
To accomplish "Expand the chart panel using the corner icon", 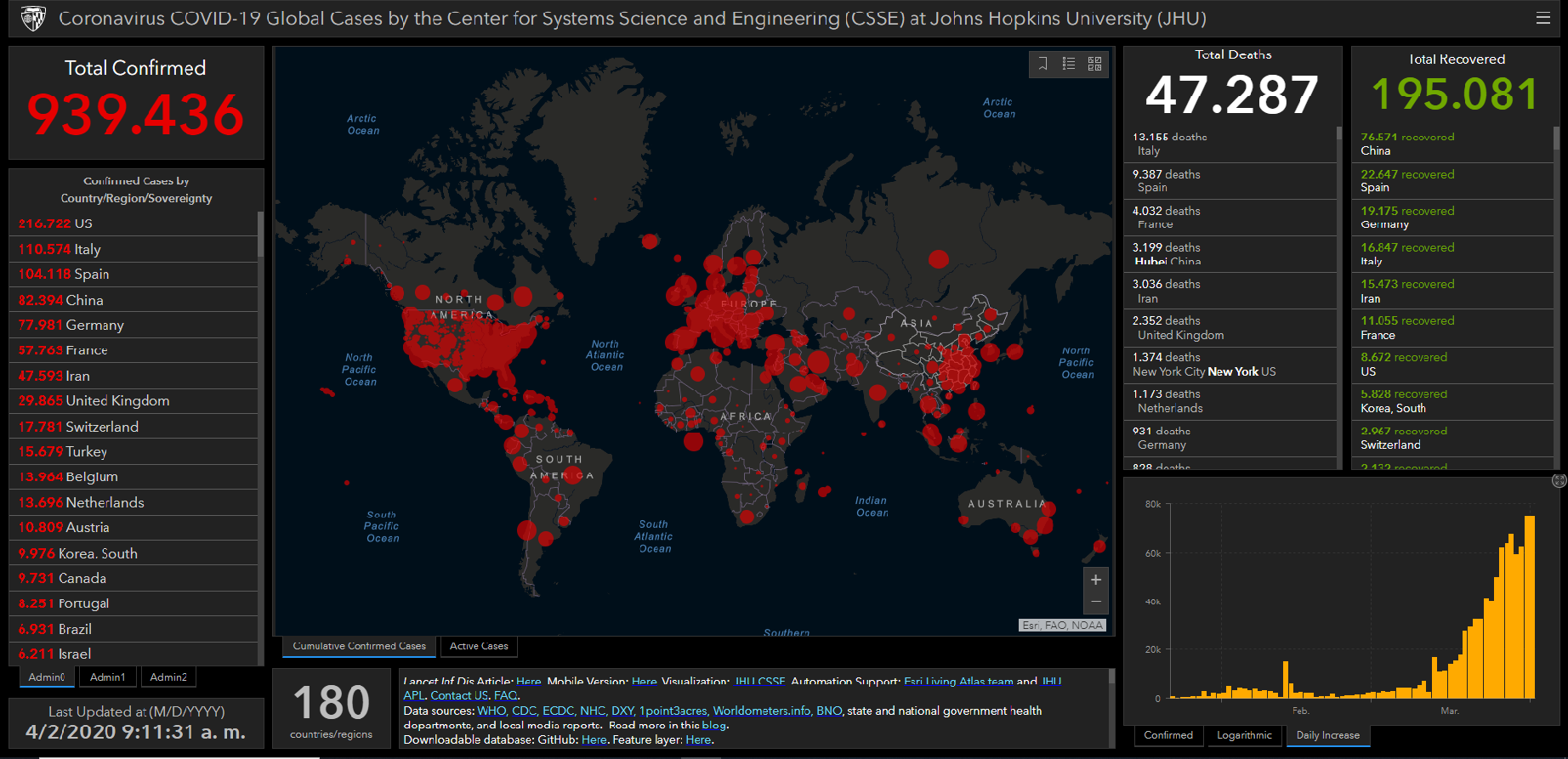I will (1559, 480).
